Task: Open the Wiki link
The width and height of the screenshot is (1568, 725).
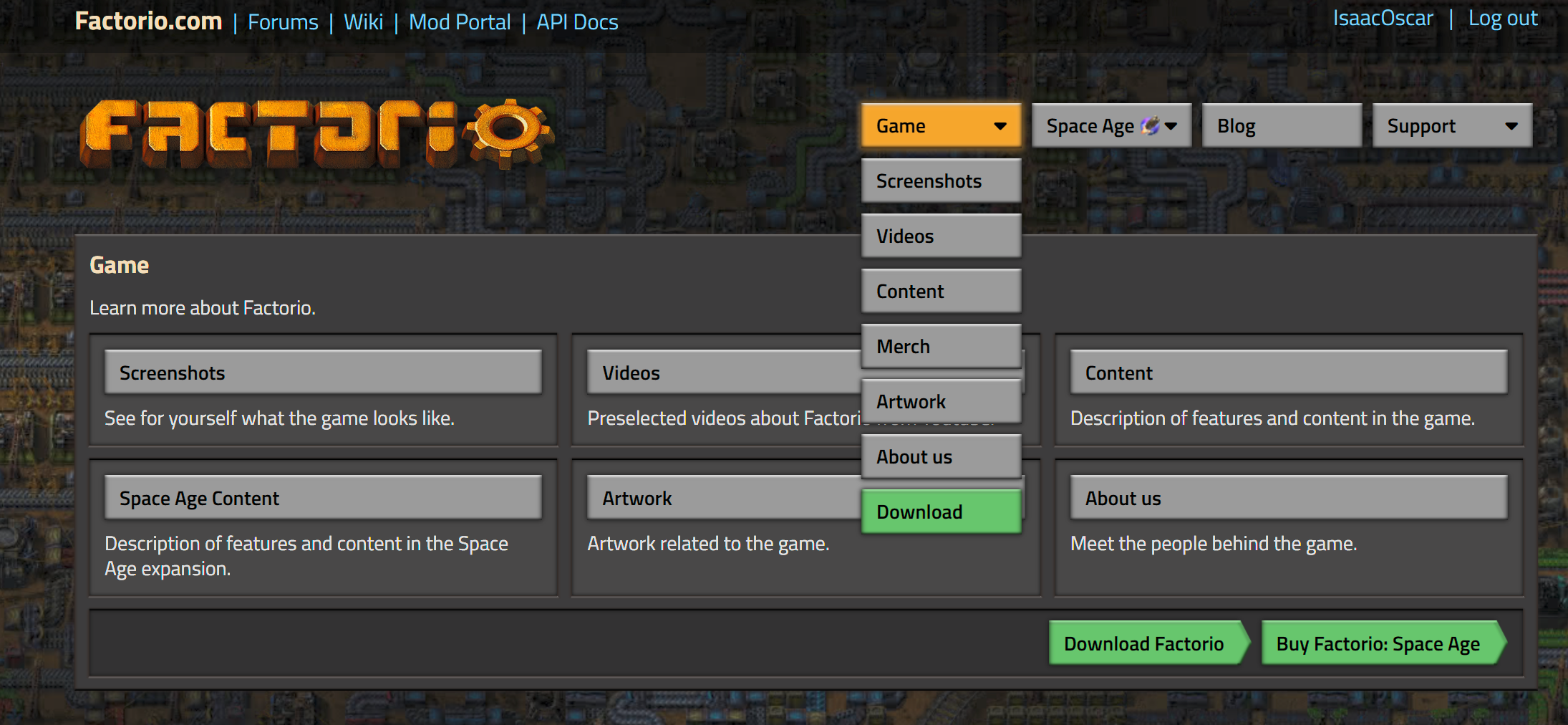Action: coord(364,22)
